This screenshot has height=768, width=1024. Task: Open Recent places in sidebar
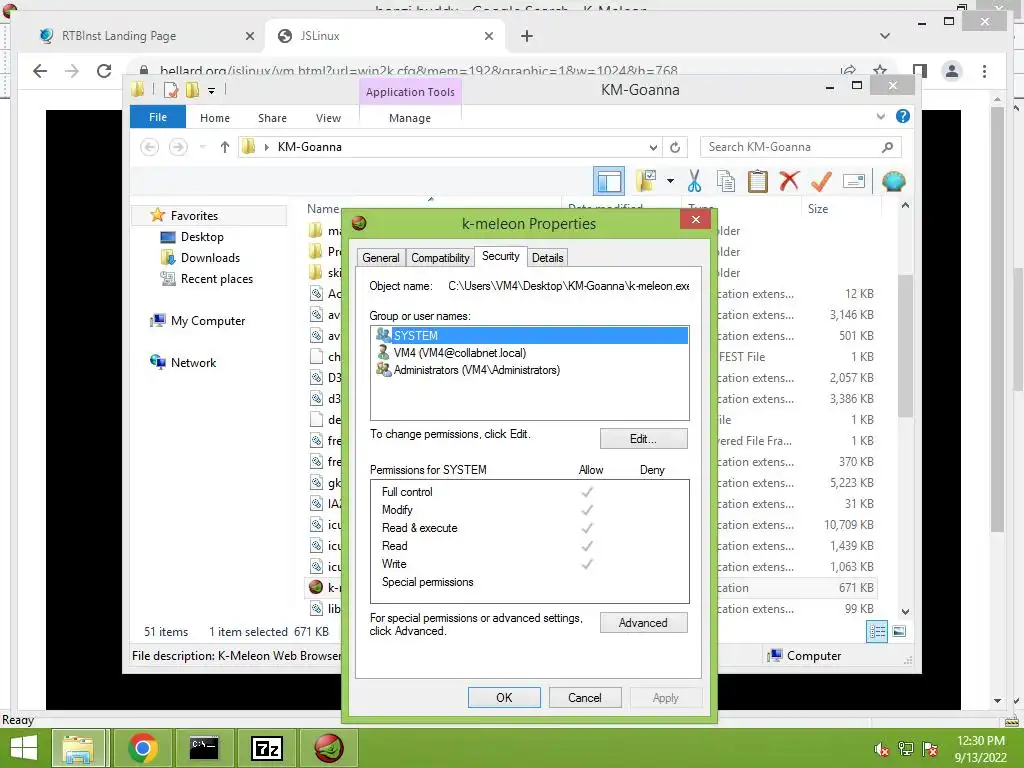click(x=216, y=279)
